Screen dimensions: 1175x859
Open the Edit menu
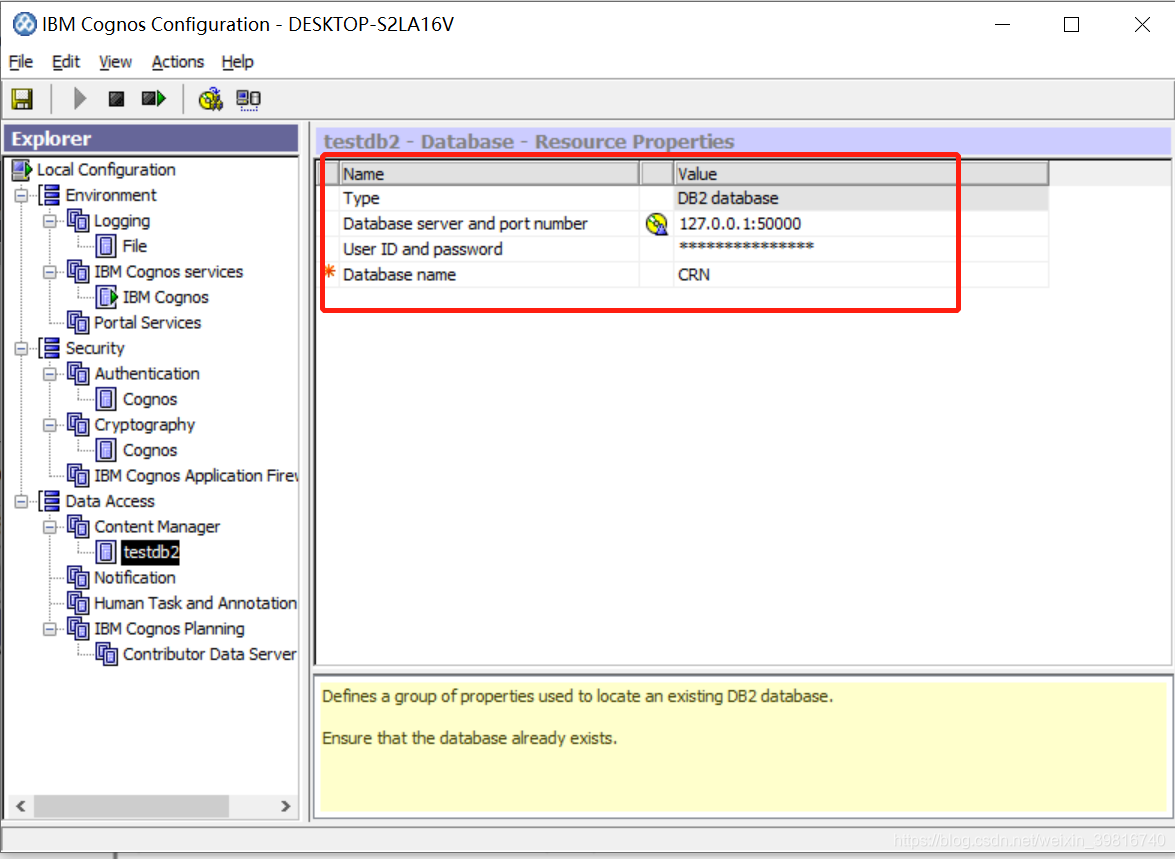click(x=66, y=62)
